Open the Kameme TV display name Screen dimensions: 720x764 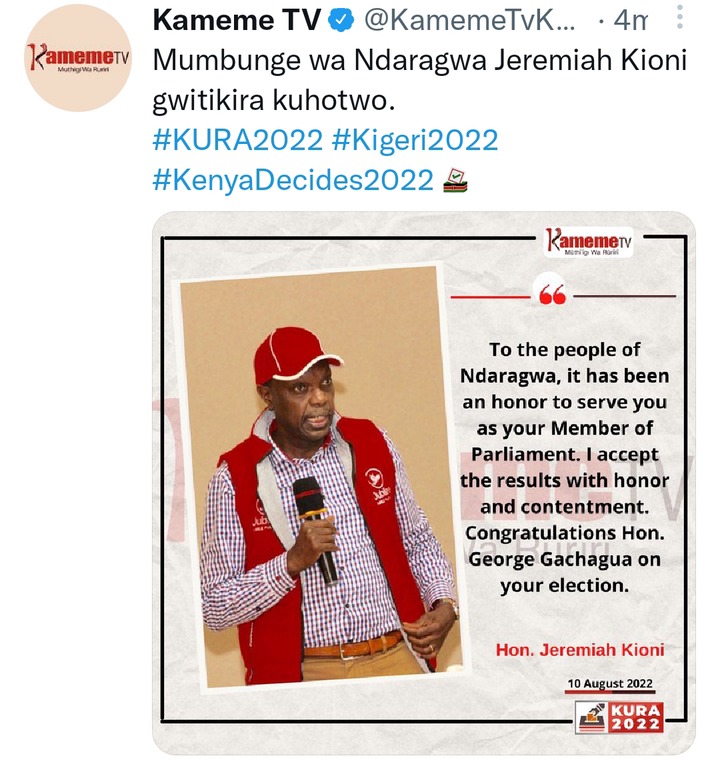pyautogui.click(x=237, y=20)
